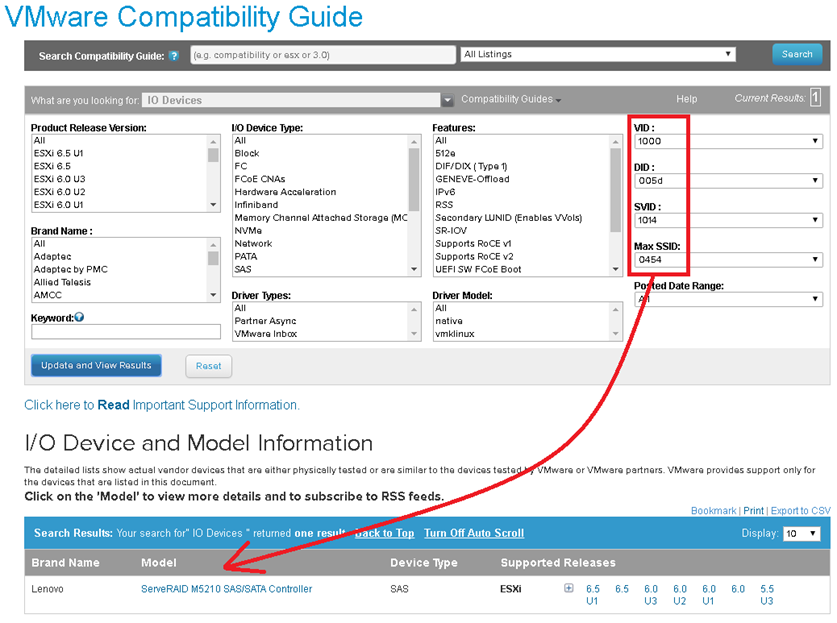The width and height of the screenshot is (837, 623).
Task: Click the Export to CSV link
Action: 800,511
